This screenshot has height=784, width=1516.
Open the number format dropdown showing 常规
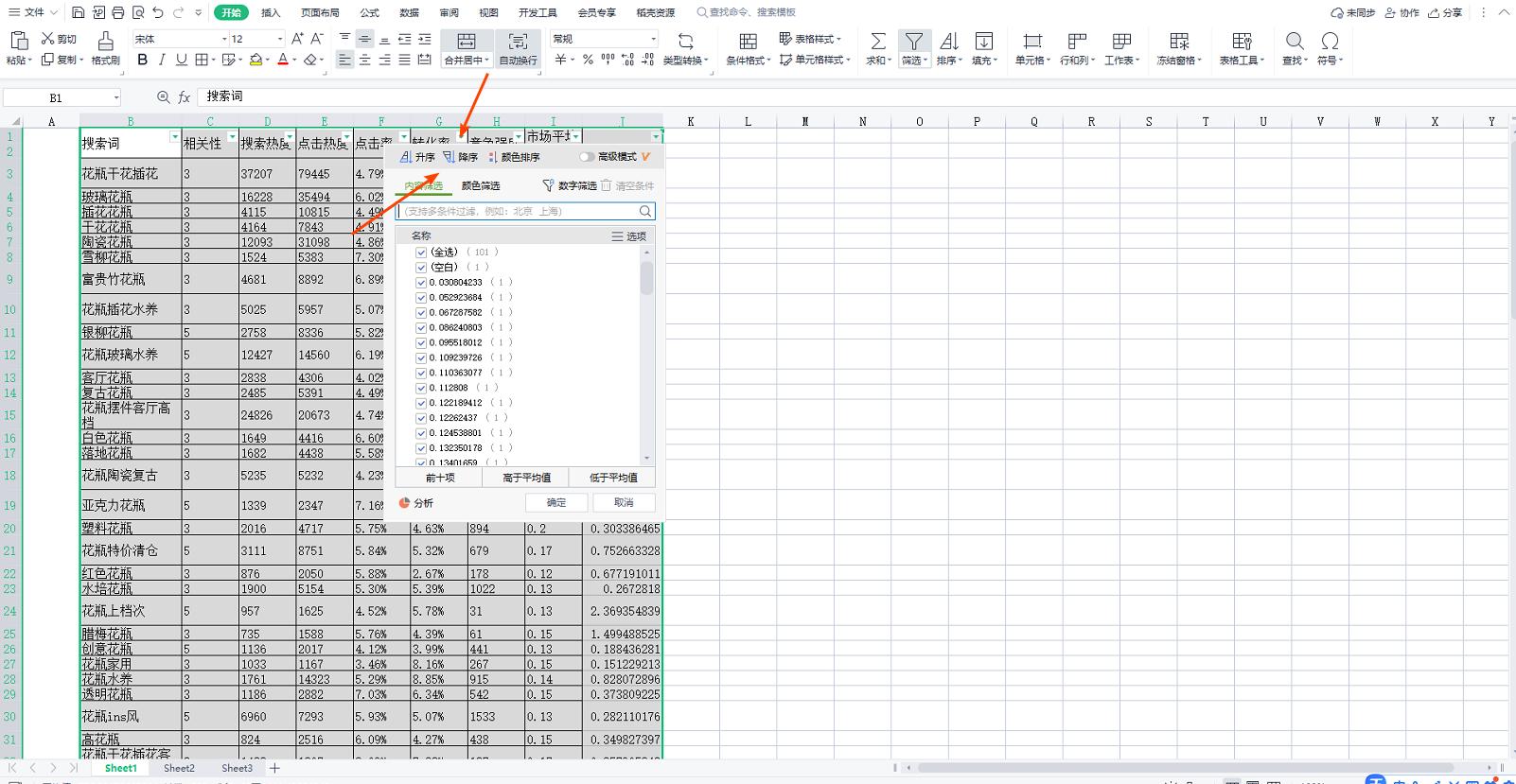point(652,39)
